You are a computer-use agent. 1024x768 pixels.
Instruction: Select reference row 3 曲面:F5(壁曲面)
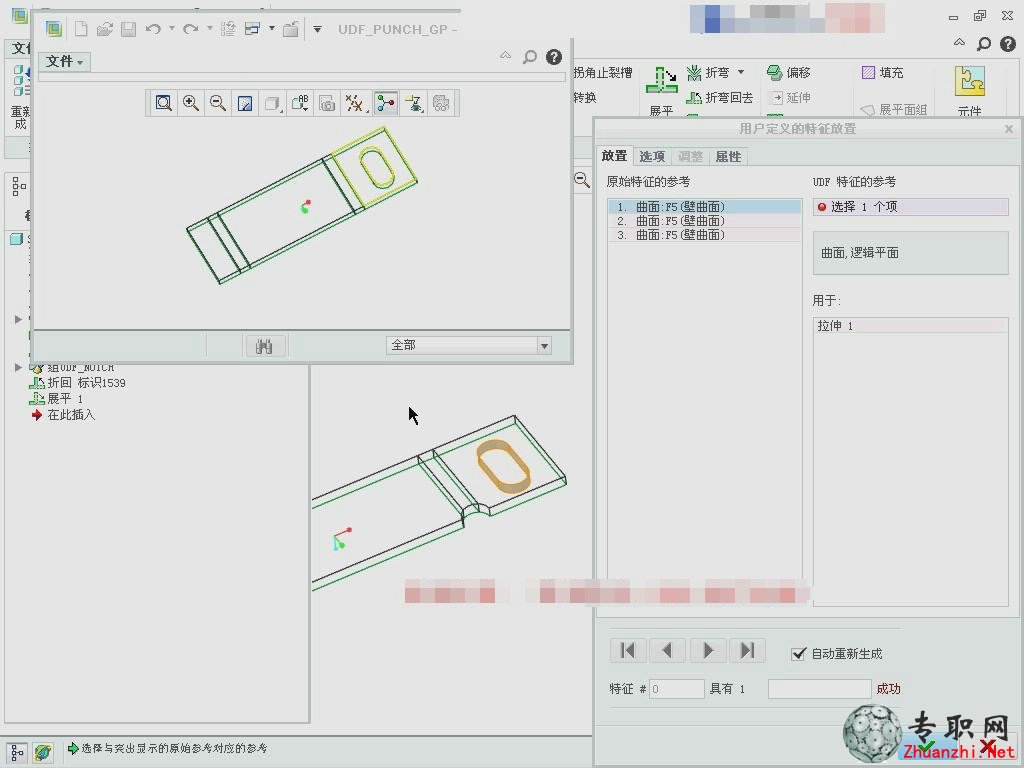705,234
